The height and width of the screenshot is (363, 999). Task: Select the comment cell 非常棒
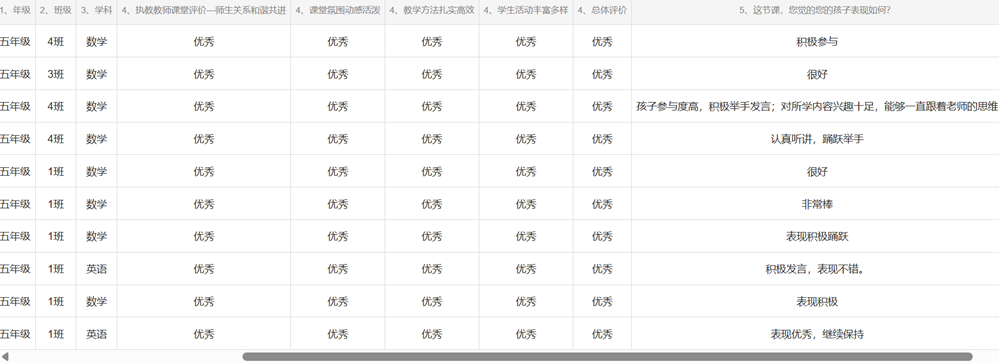click(817, 204)
